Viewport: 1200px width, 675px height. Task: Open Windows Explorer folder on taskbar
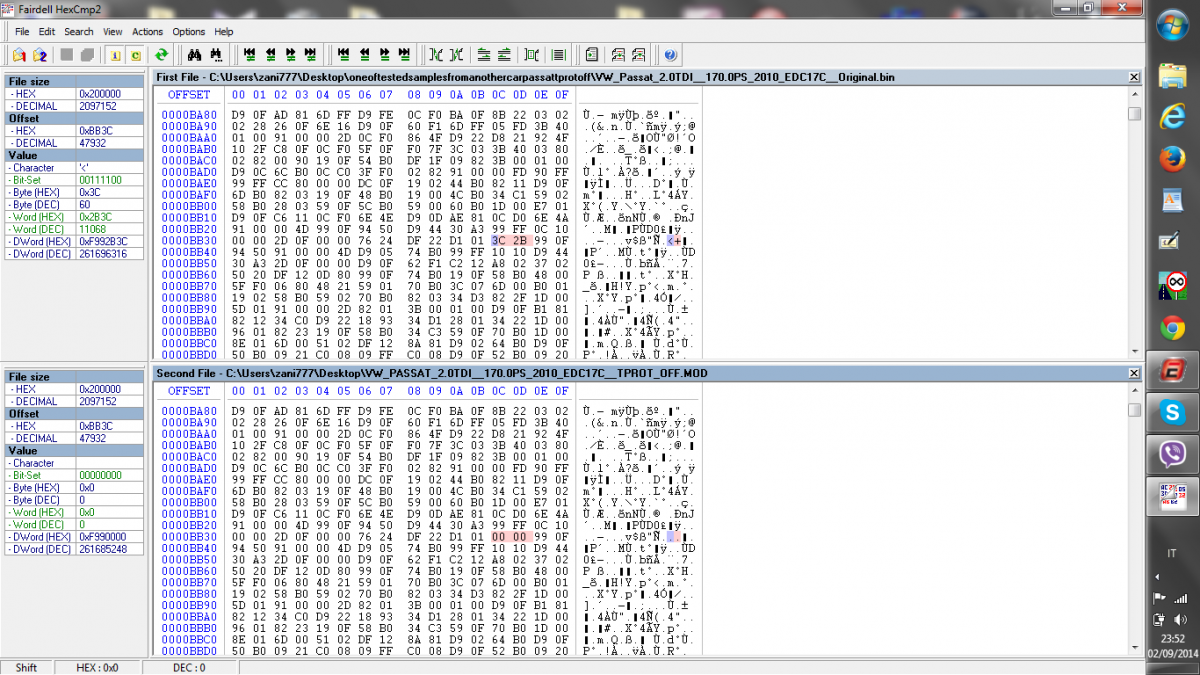pyautogui.click(x=1172, y=75)
